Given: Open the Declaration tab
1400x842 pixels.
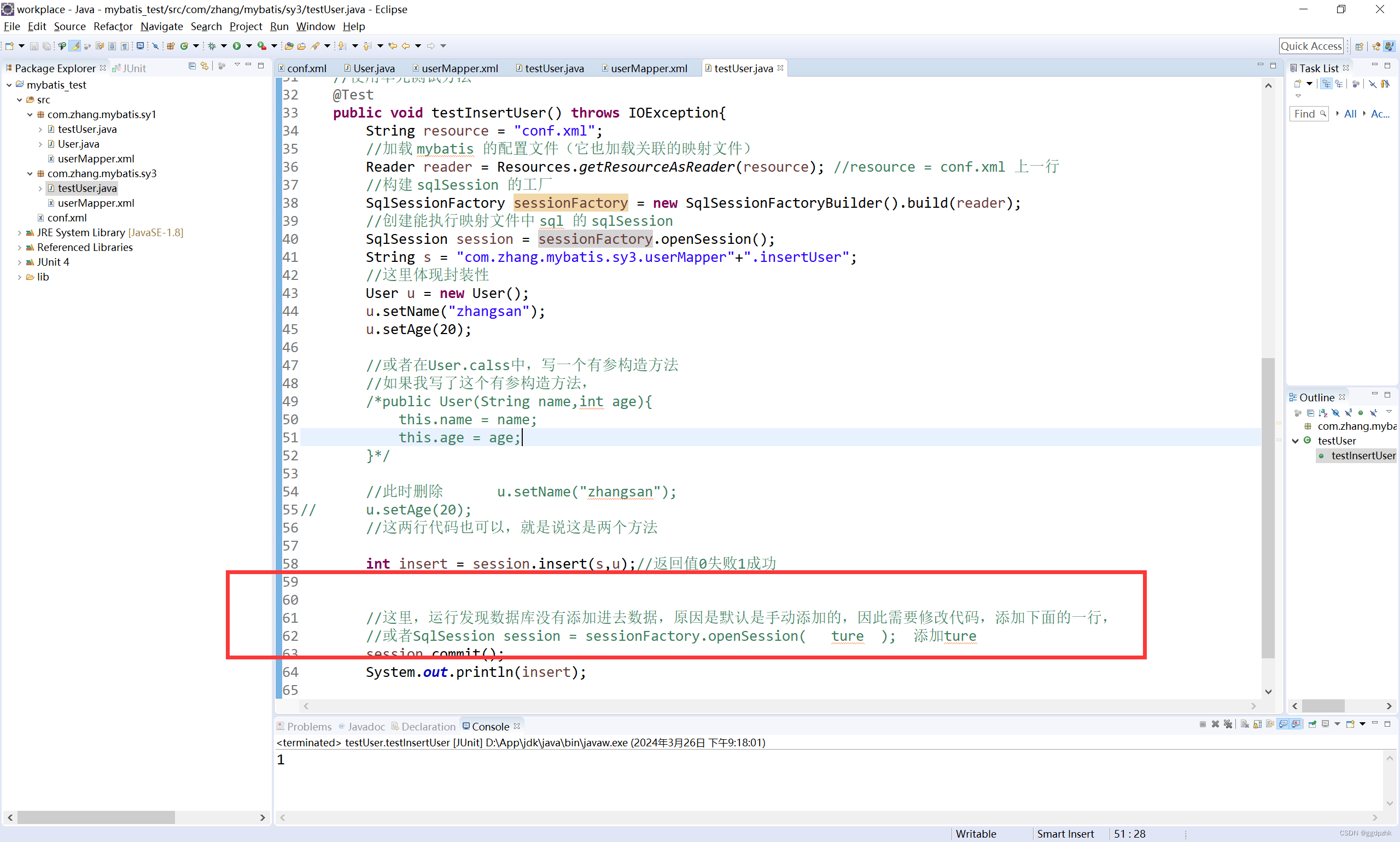Looking at the screenshot, I should (x=423, y=726).
